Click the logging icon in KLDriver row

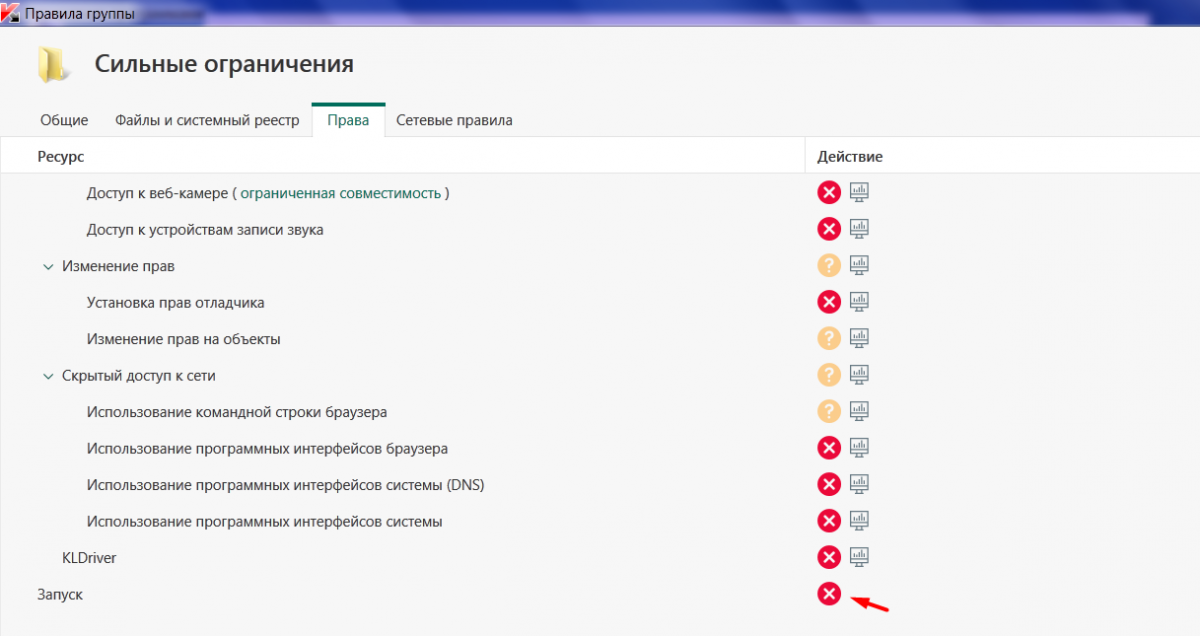[x=859, y=557]
